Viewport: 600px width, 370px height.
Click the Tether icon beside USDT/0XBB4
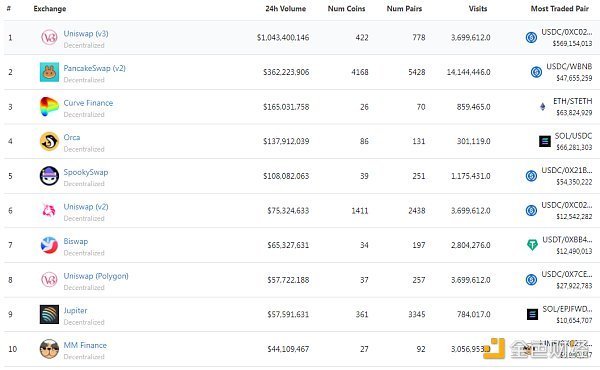[532, 245]
